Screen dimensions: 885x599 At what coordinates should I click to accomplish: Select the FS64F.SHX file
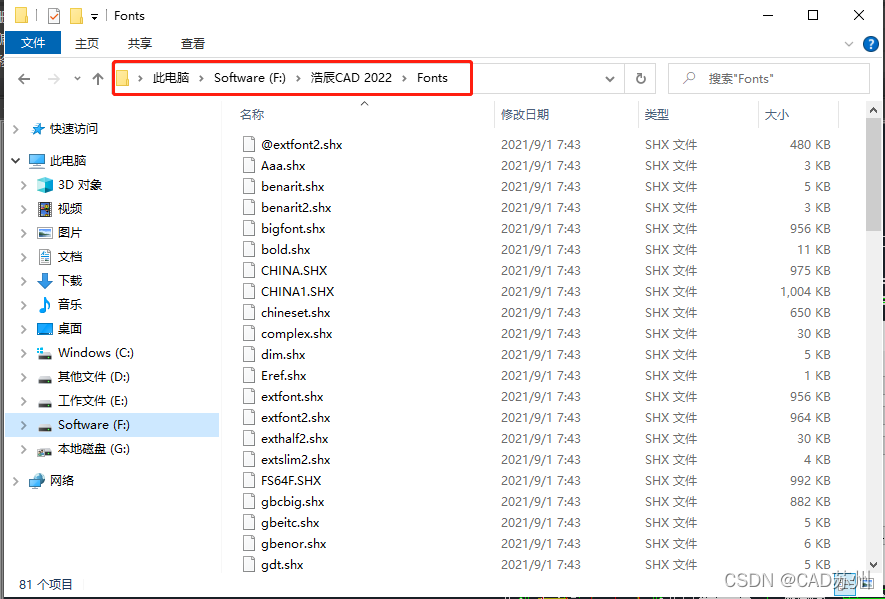point(291,480)
